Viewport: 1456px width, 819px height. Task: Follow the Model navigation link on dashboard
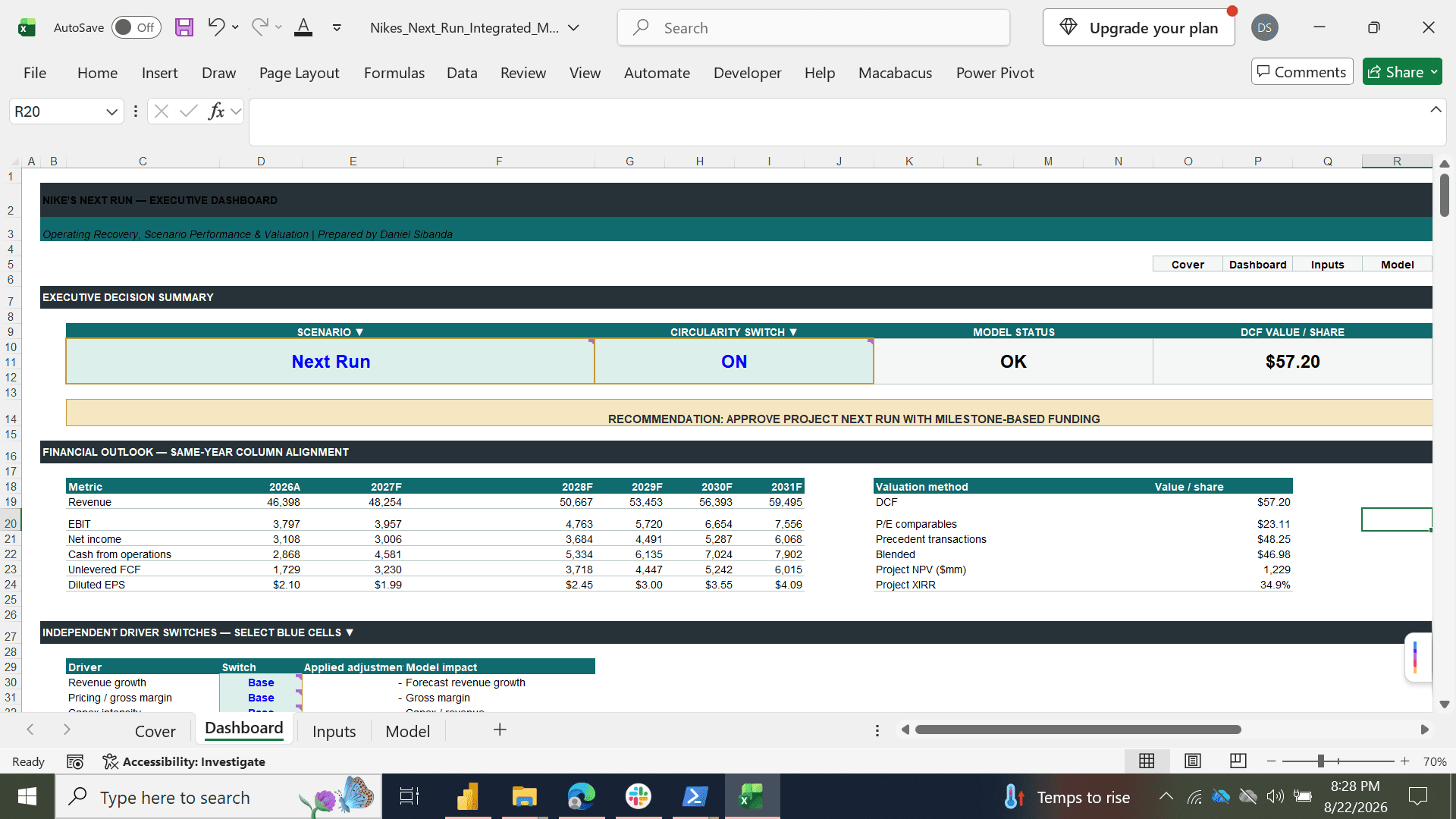click(x=1397, y=265)
